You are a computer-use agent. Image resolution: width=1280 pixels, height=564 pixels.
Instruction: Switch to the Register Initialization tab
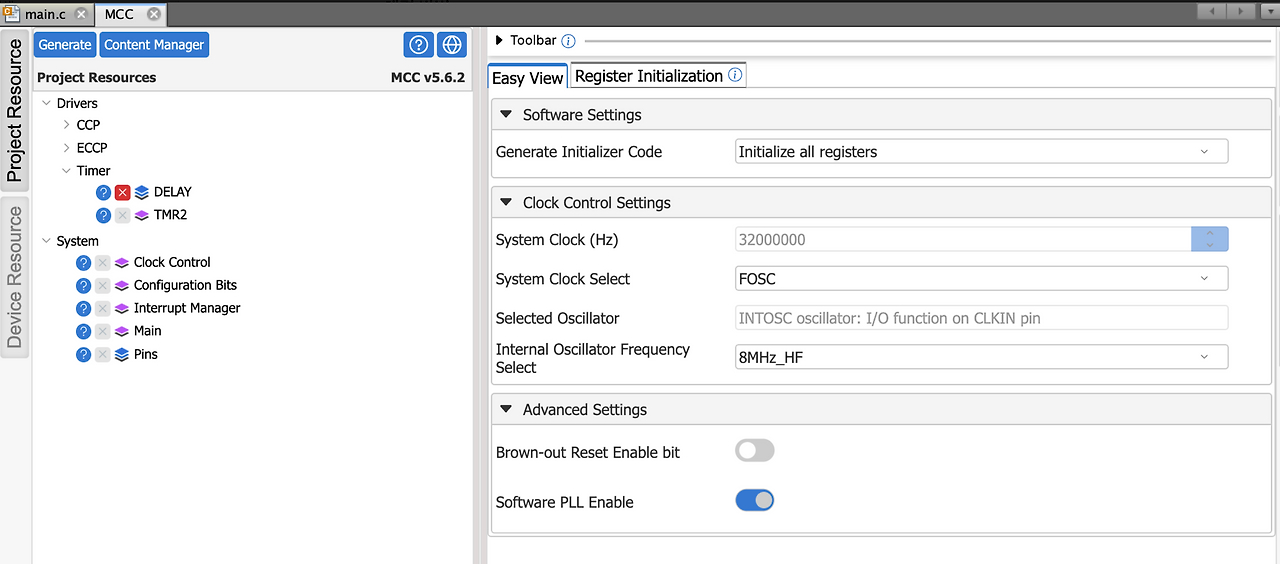[x=648, y=76]
